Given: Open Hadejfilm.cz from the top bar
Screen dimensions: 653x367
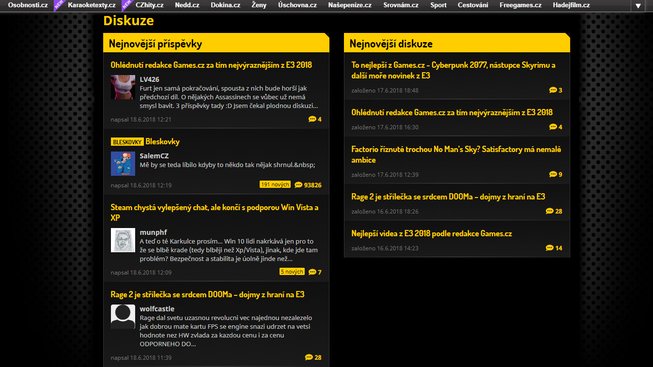Looking at the screenshot, I should pos(571,5).
